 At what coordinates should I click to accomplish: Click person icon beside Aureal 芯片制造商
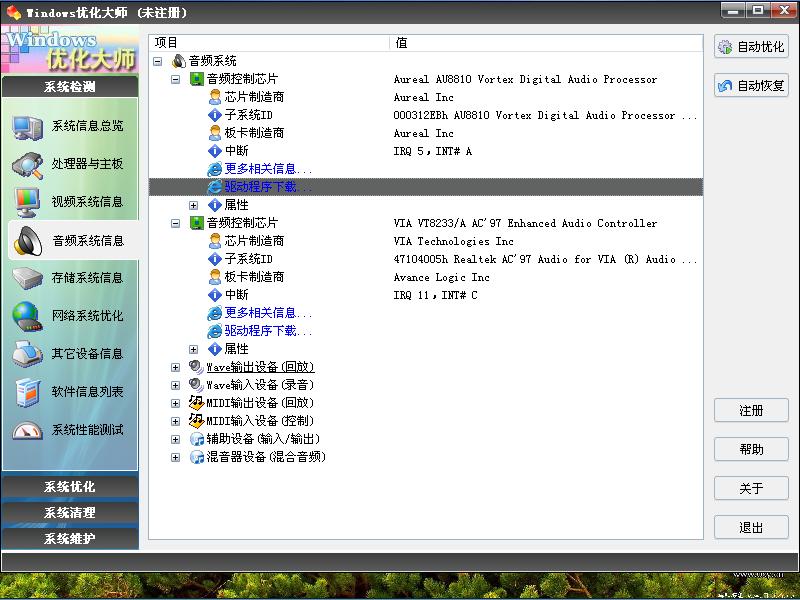[x=215, y=97]
